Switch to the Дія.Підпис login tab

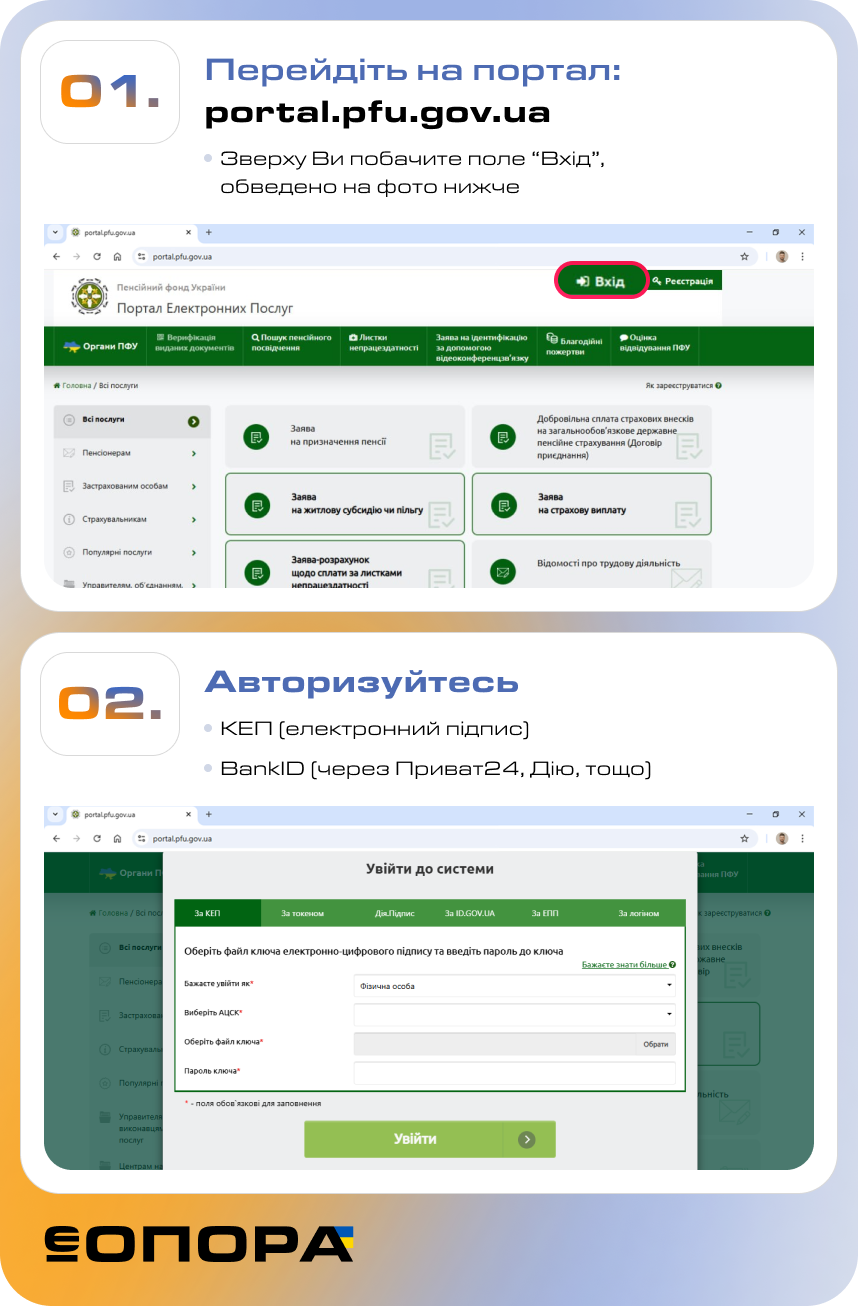[x=395, y=913]
